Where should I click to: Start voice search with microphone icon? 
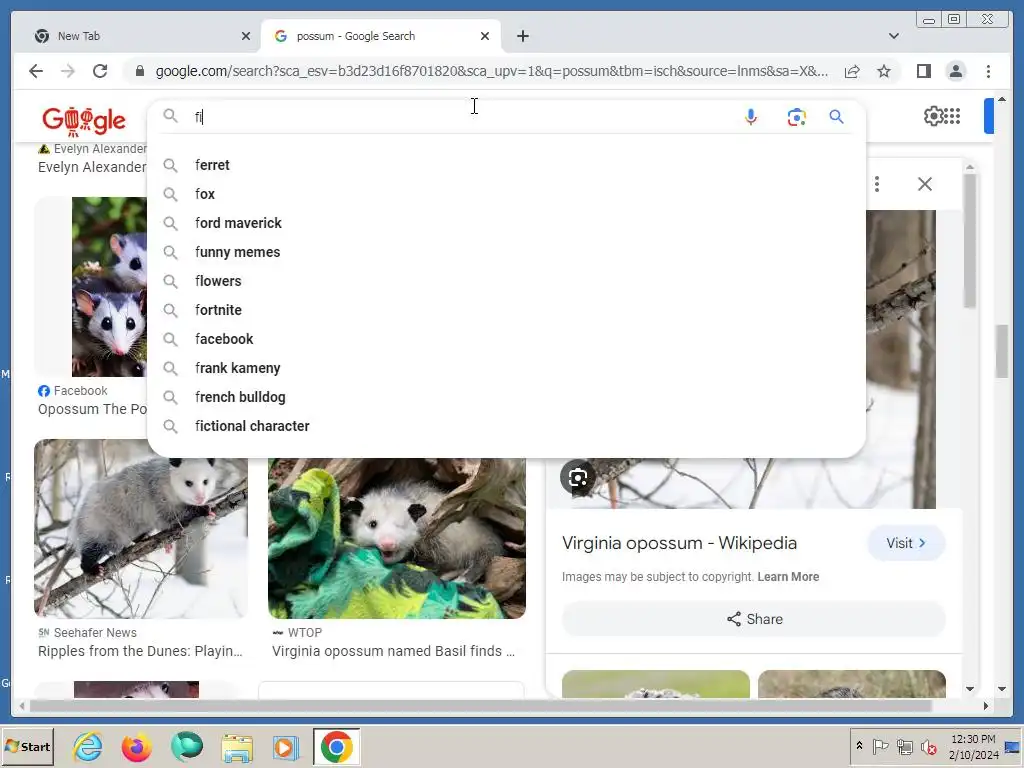(750, 117)
